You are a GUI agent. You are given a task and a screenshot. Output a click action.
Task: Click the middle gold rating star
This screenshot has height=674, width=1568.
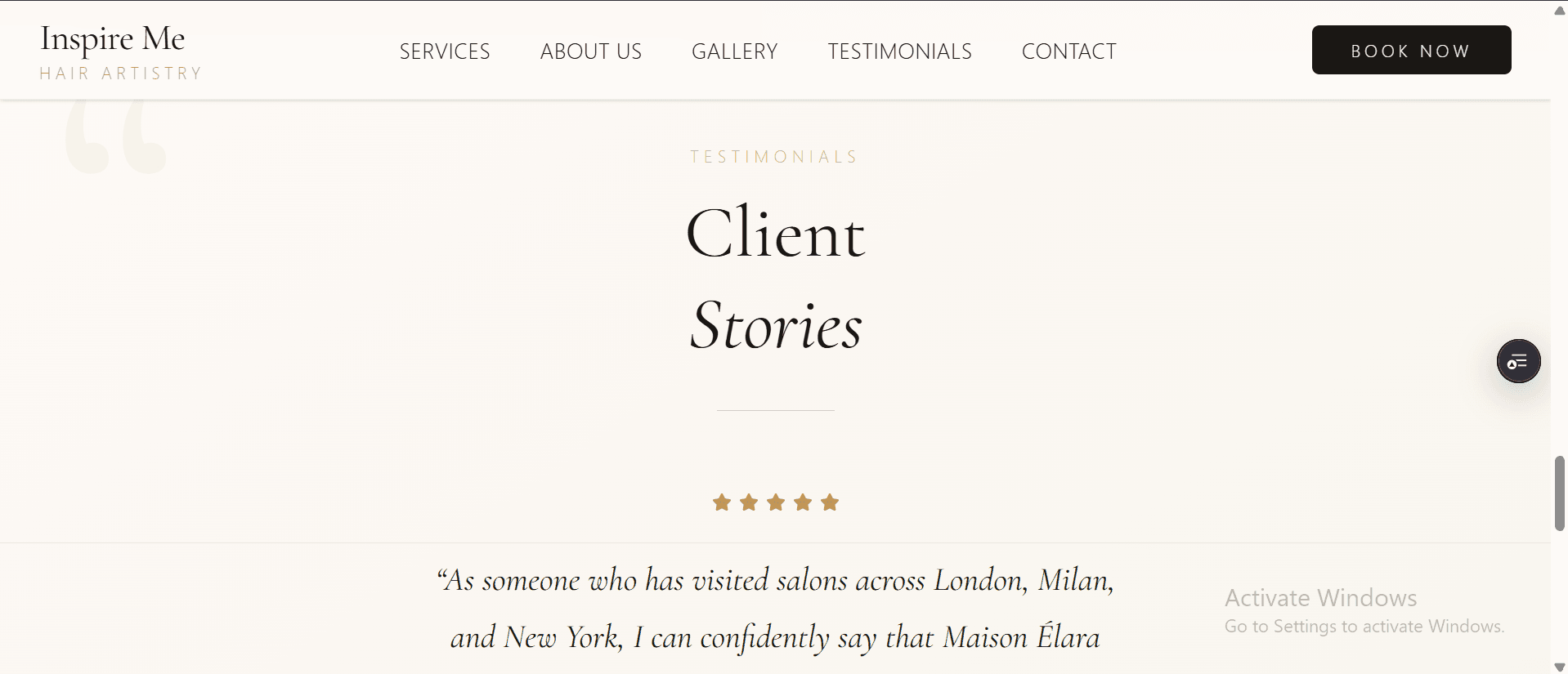coord(776,502)
